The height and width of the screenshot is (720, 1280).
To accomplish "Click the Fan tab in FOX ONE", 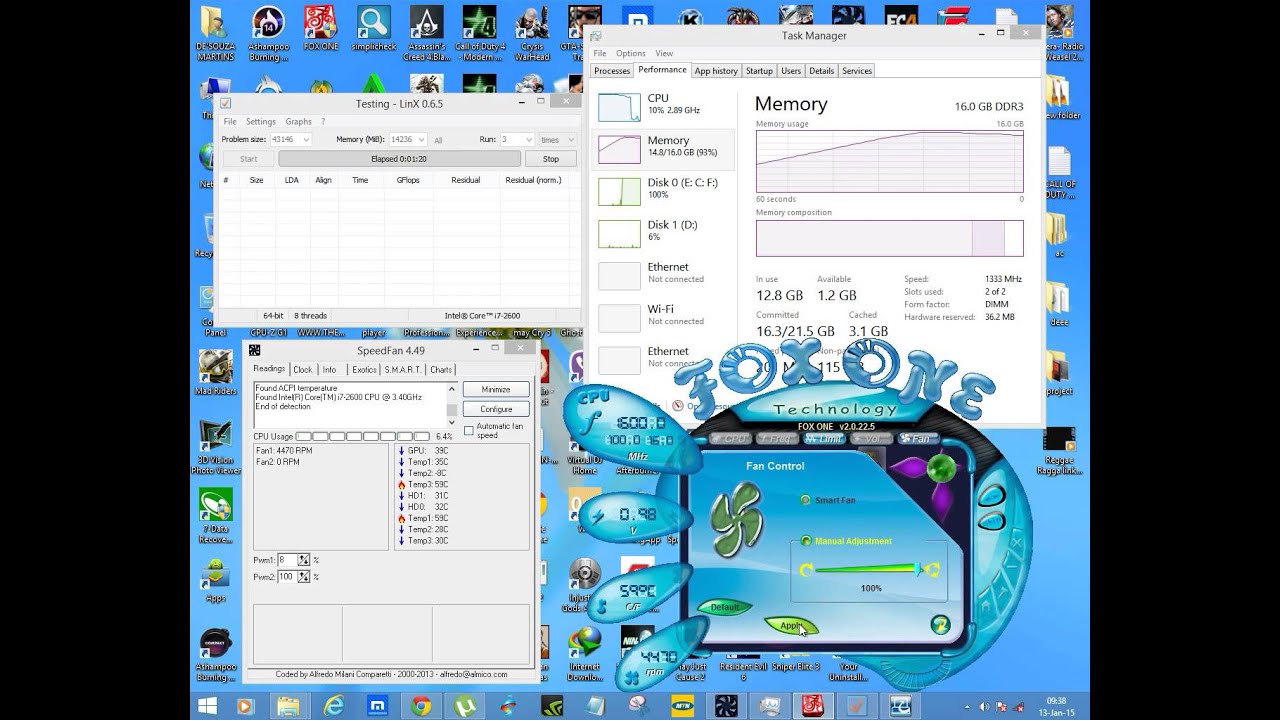I will [x=917, y=439].
